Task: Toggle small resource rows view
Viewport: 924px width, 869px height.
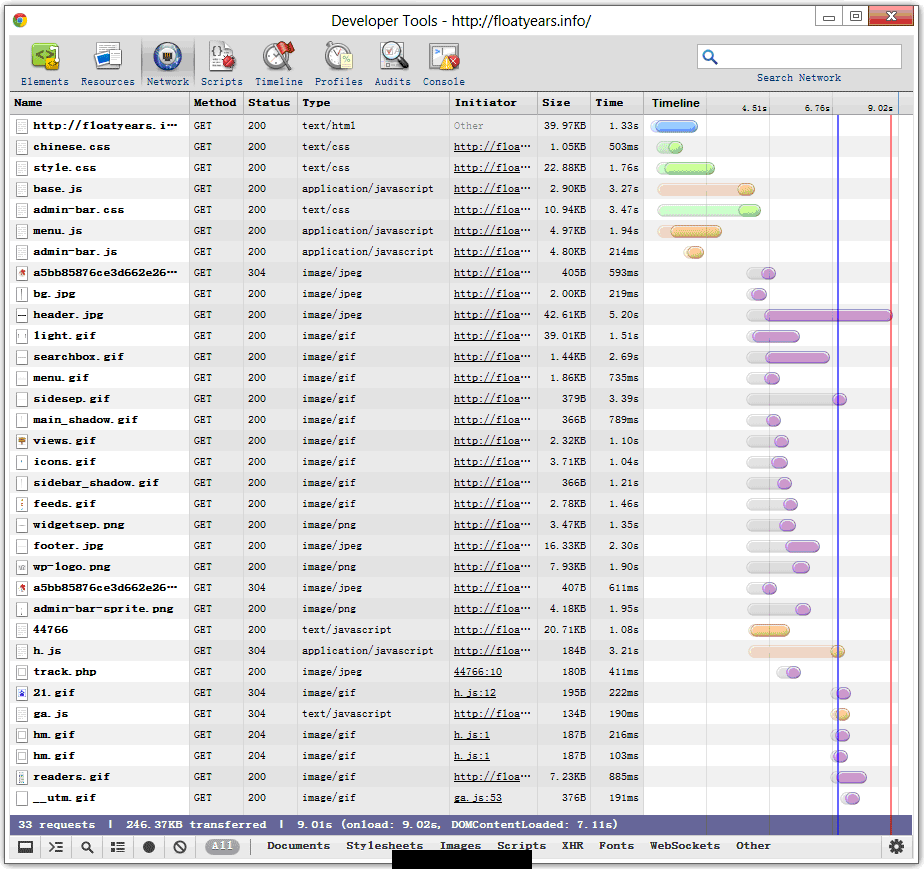Action: (118, 847)
